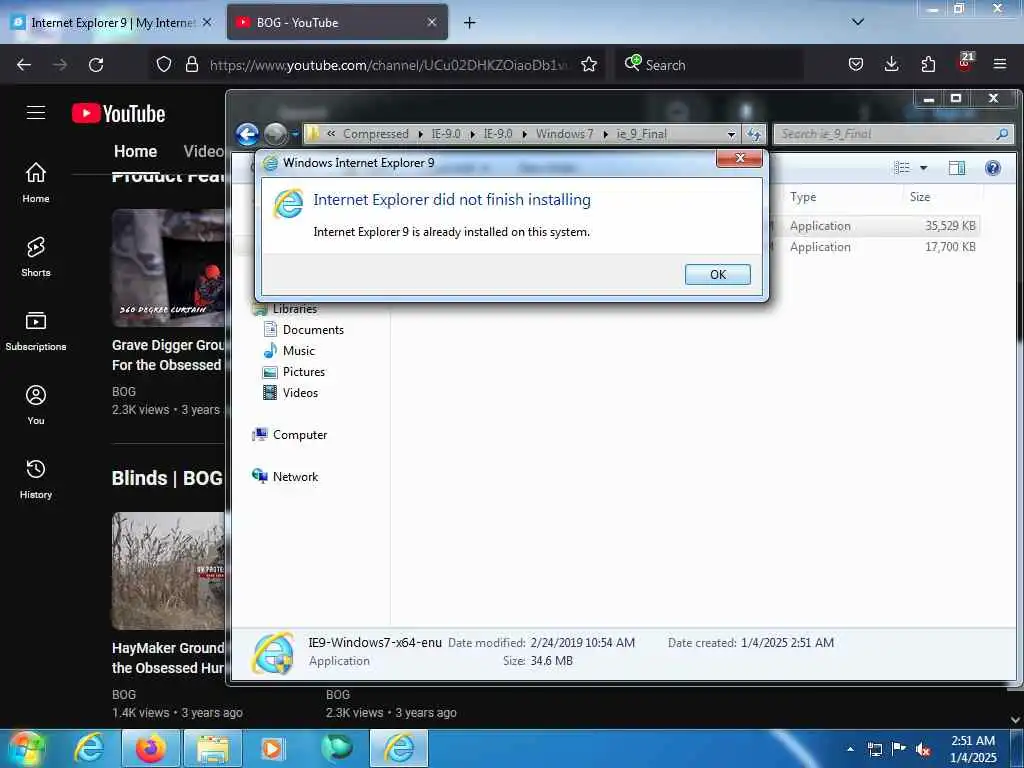The width and height of the screenshot is (1024, 768).
Task: Click the extension icon with 21 badge
Action: [x=965, y=63]
